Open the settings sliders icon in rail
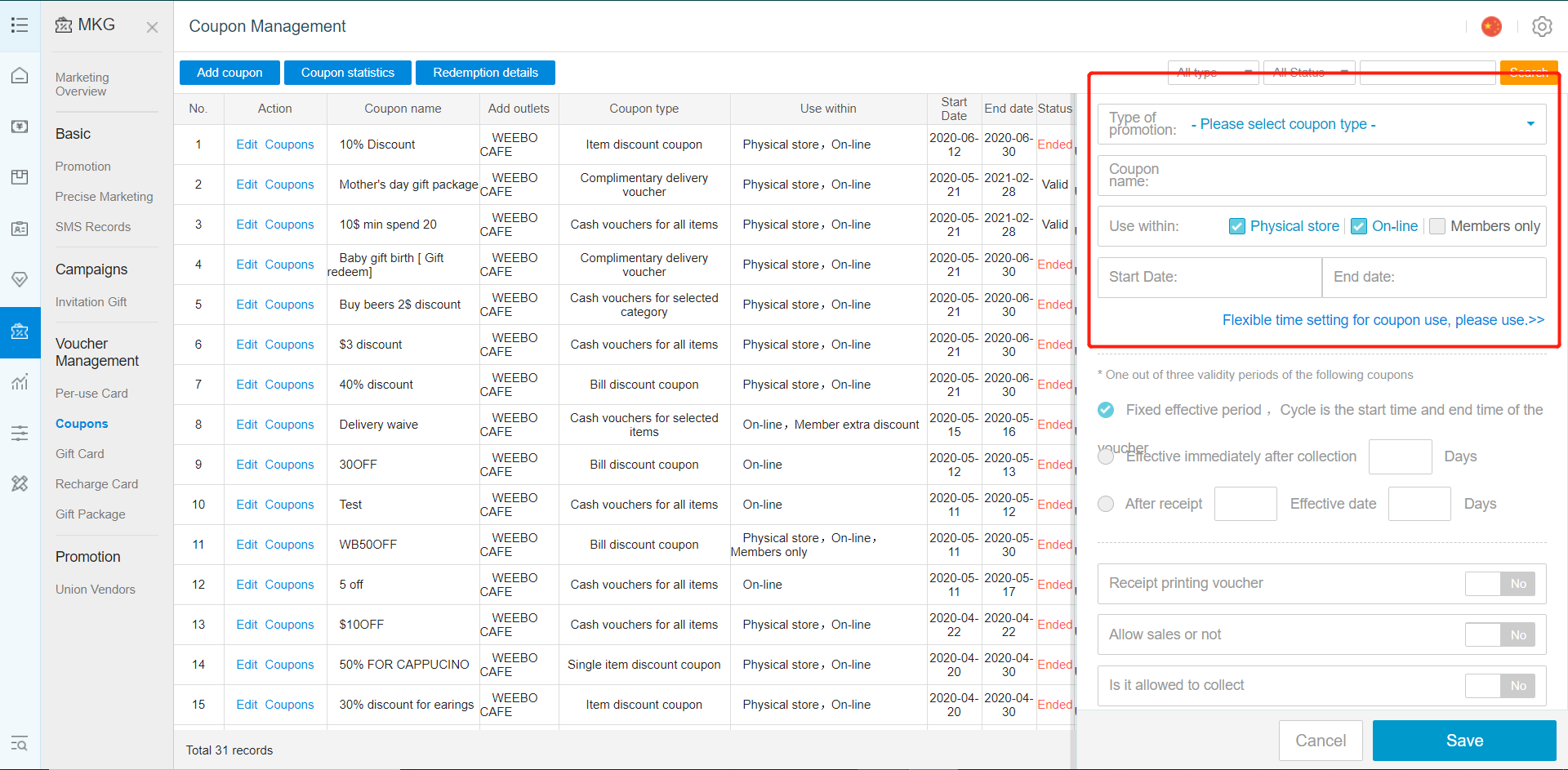Screen dimensions: 1568x770 [20, 433]
